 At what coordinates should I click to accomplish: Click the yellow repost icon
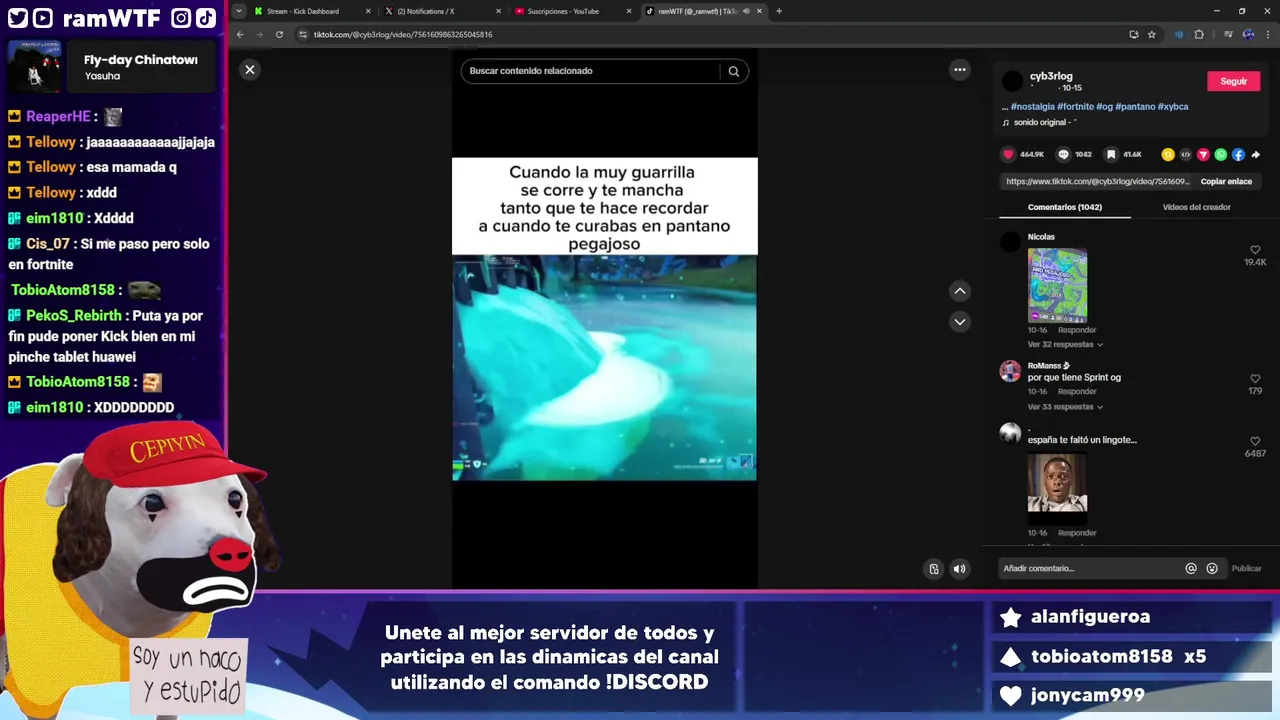click(1168, 154)
